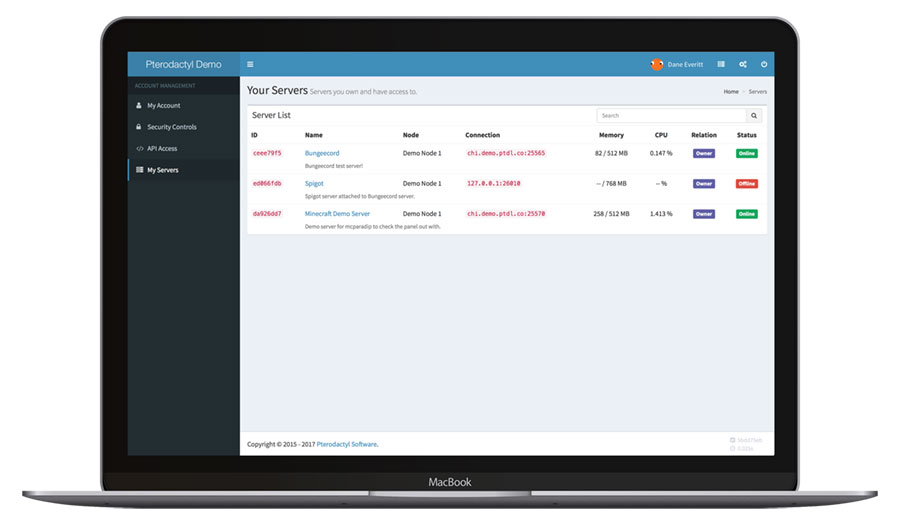Log out using the power icon
The height and width of the screenshot is (524, 900).
(764, 65)
